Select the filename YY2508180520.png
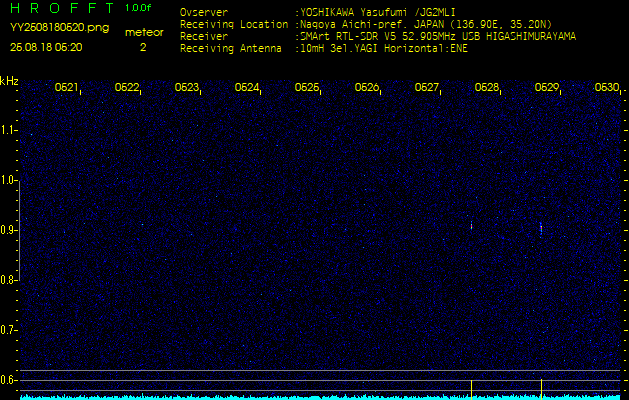The image size is (629, 400). [x=59, y=28]
